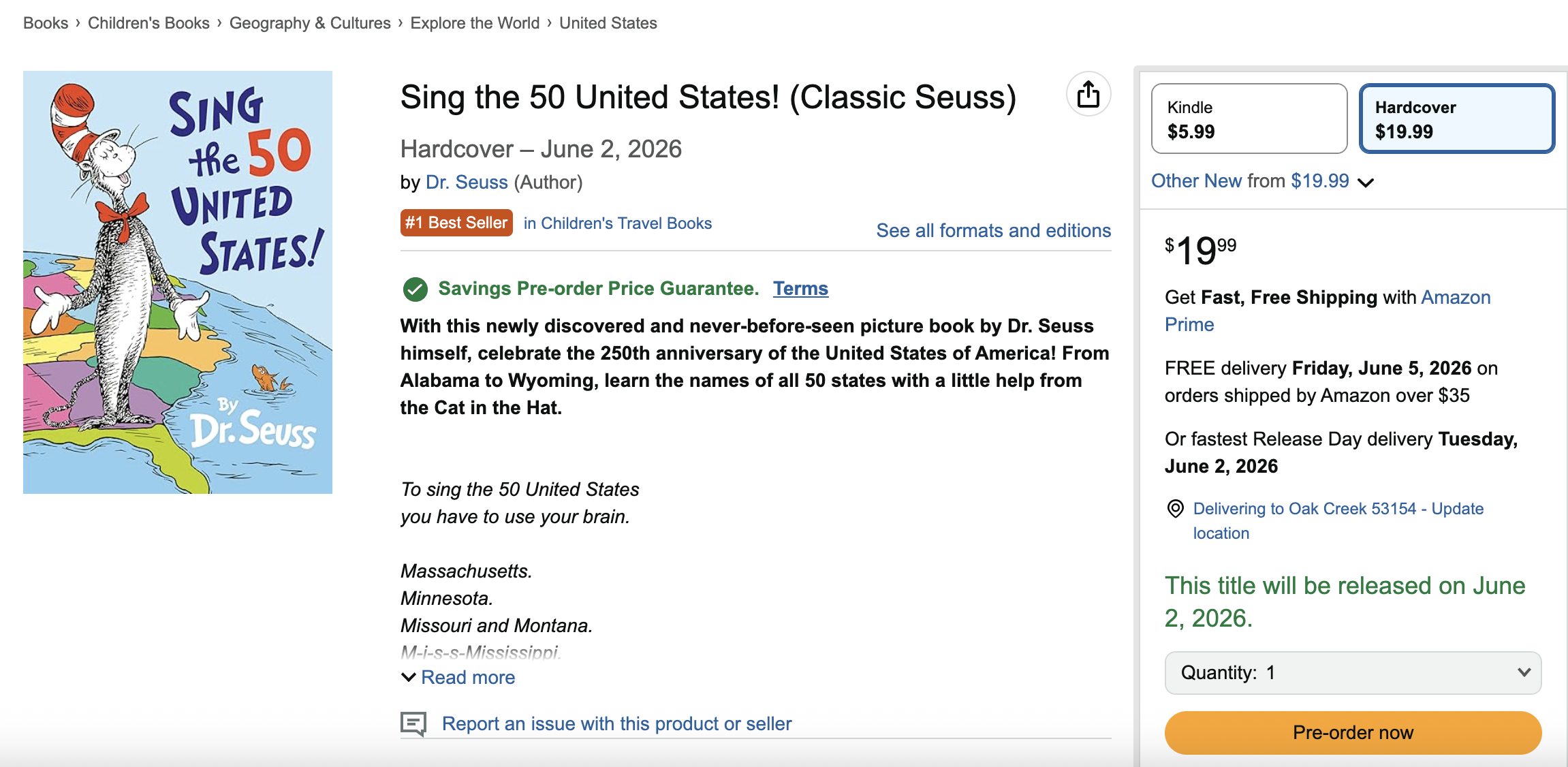Open the Children's Travel Books category link
The height and width of the screenshot is (767, 1568).
[x=617, y=223]
